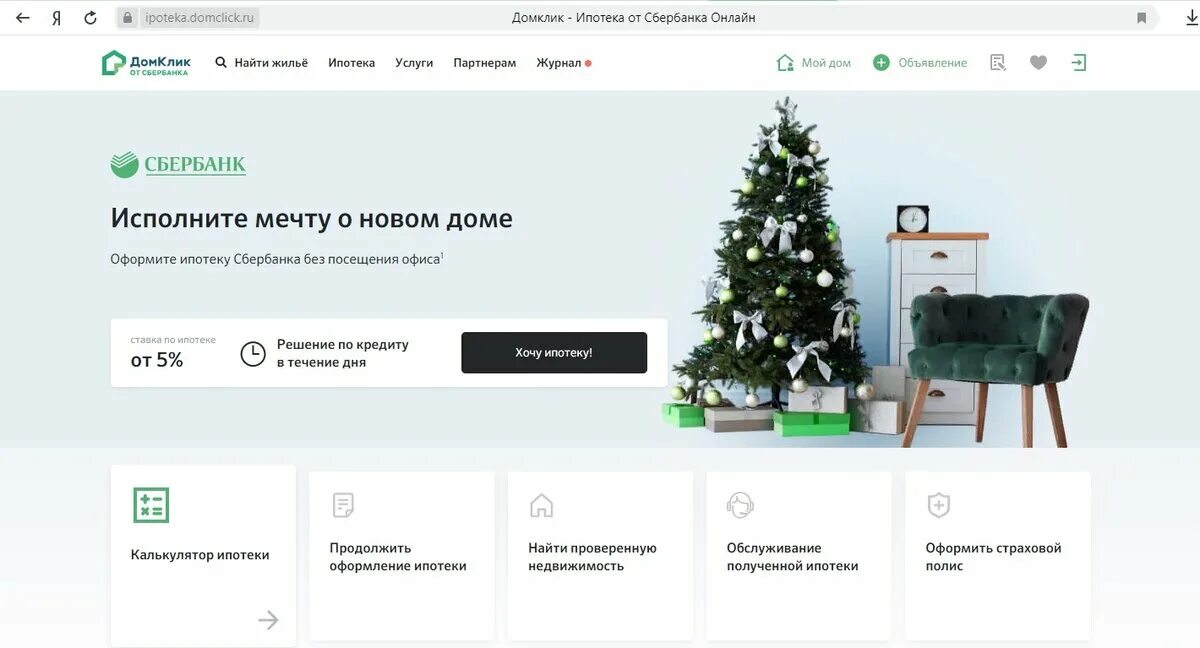Click 'Объявление' with plus icon
The width and height of the screenshot is (1200, 648).
[920, 63]
